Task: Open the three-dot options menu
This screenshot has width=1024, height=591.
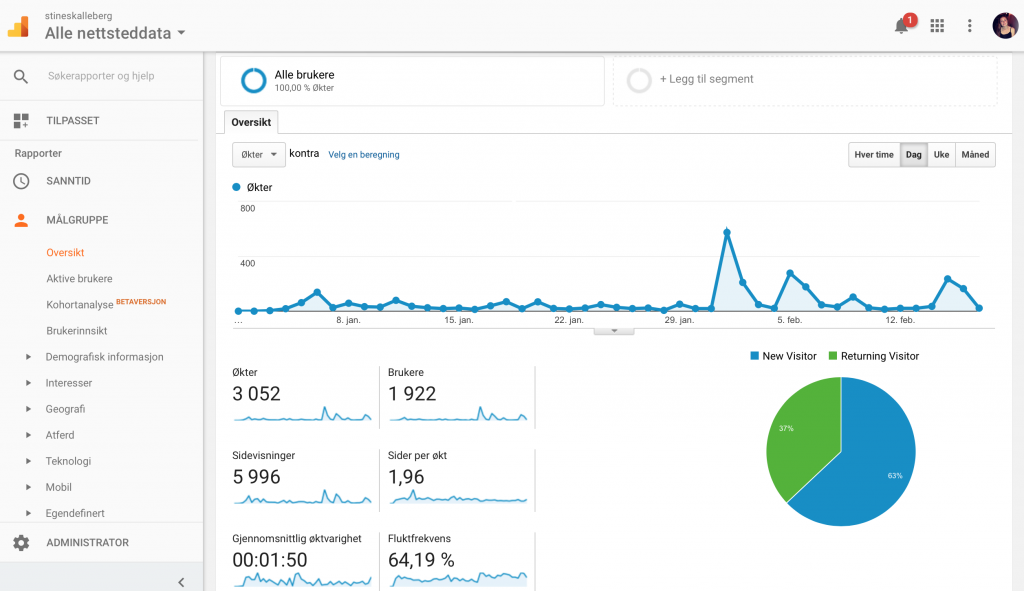Action: (970, 25)
